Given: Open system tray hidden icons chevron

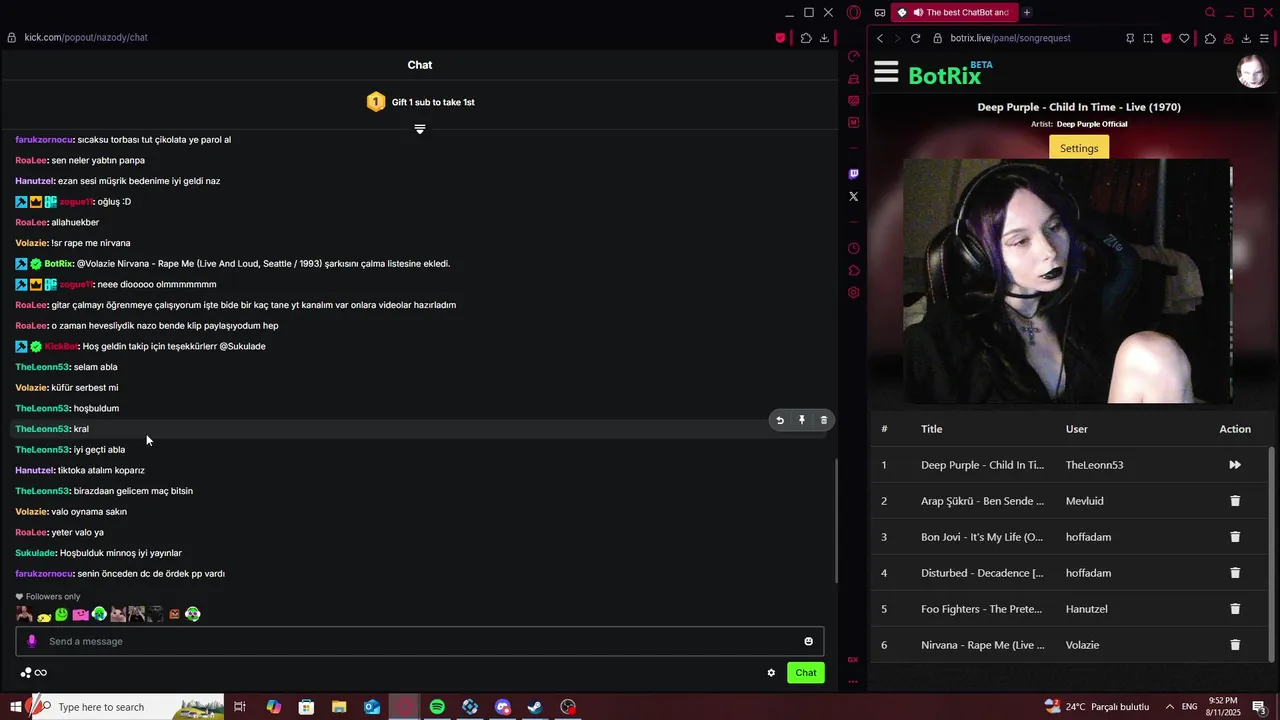Looking at the screenshot, I should coord(1170,707).
